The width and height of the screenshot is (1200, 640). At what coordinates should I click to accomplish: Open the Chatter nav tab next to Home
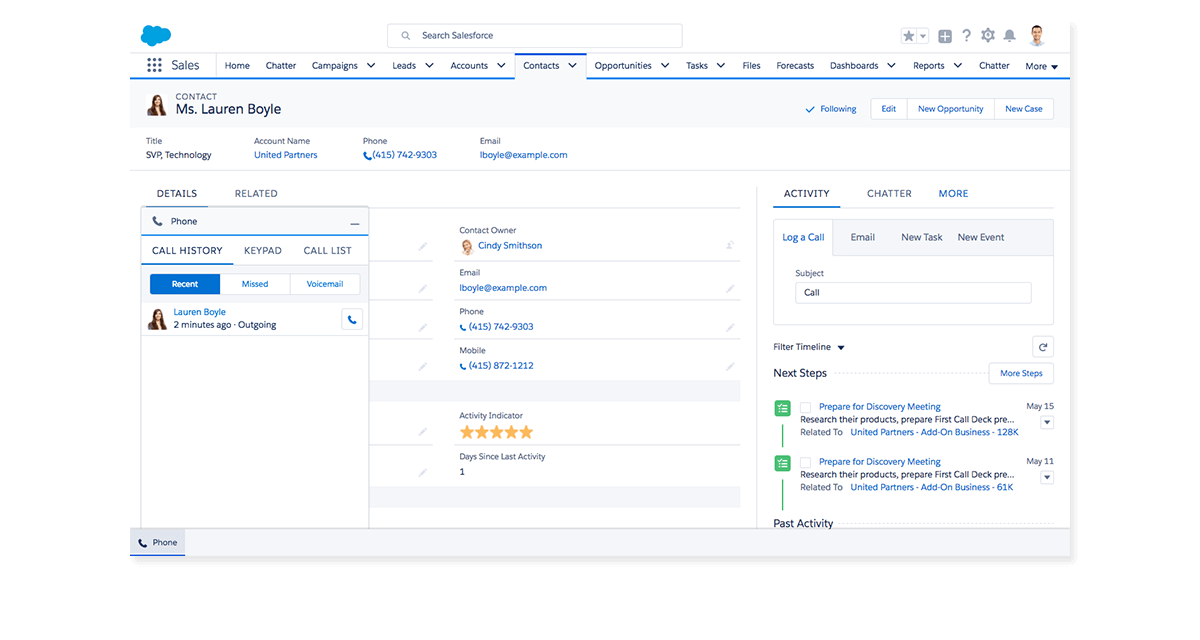tap(281, 66)
